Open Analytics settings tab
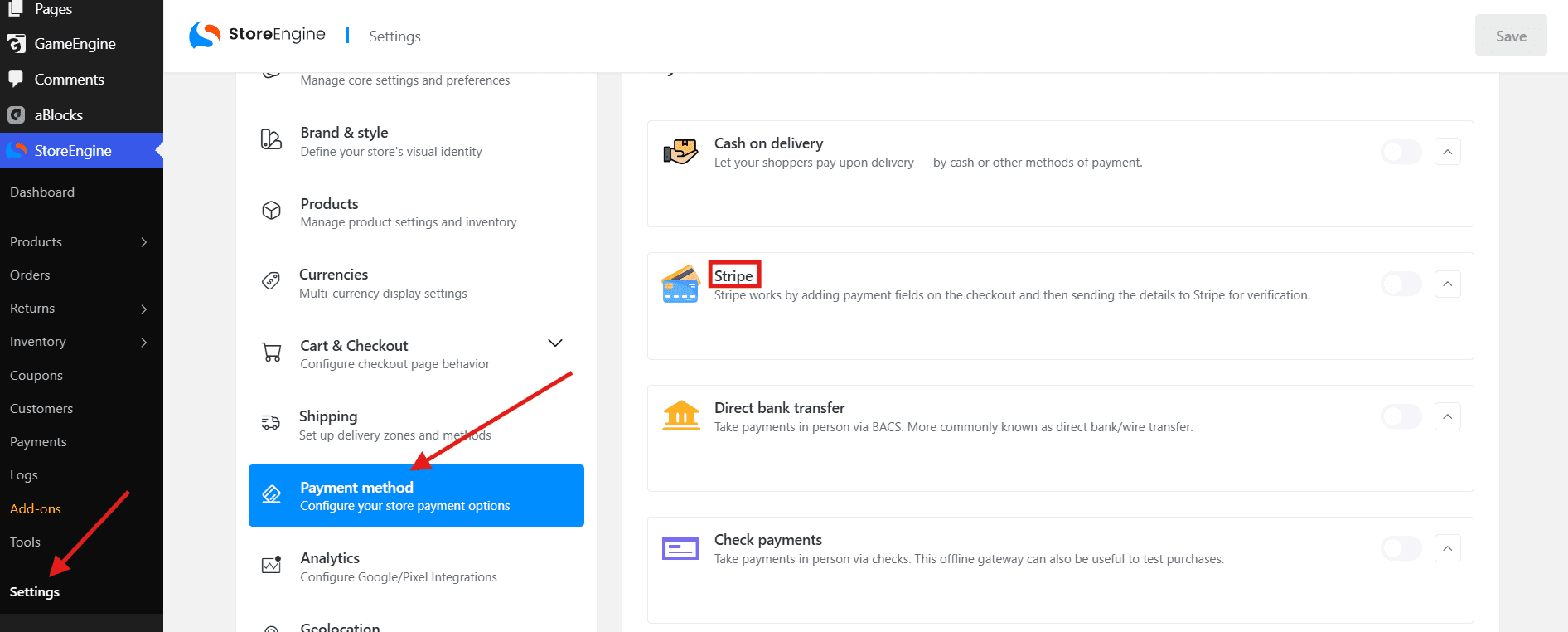 point(416,566)
